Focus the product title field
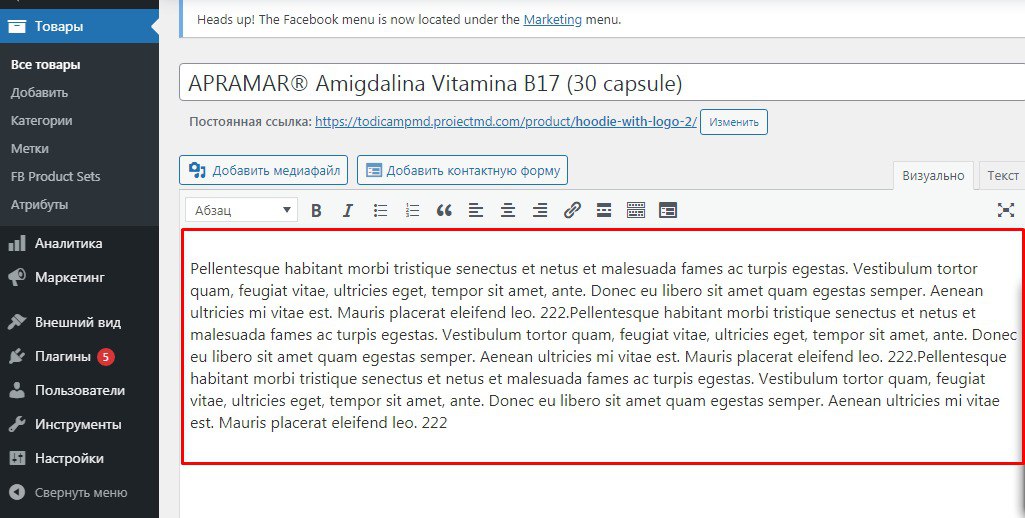Screen dimensions: 1025x518 (602, 82)
